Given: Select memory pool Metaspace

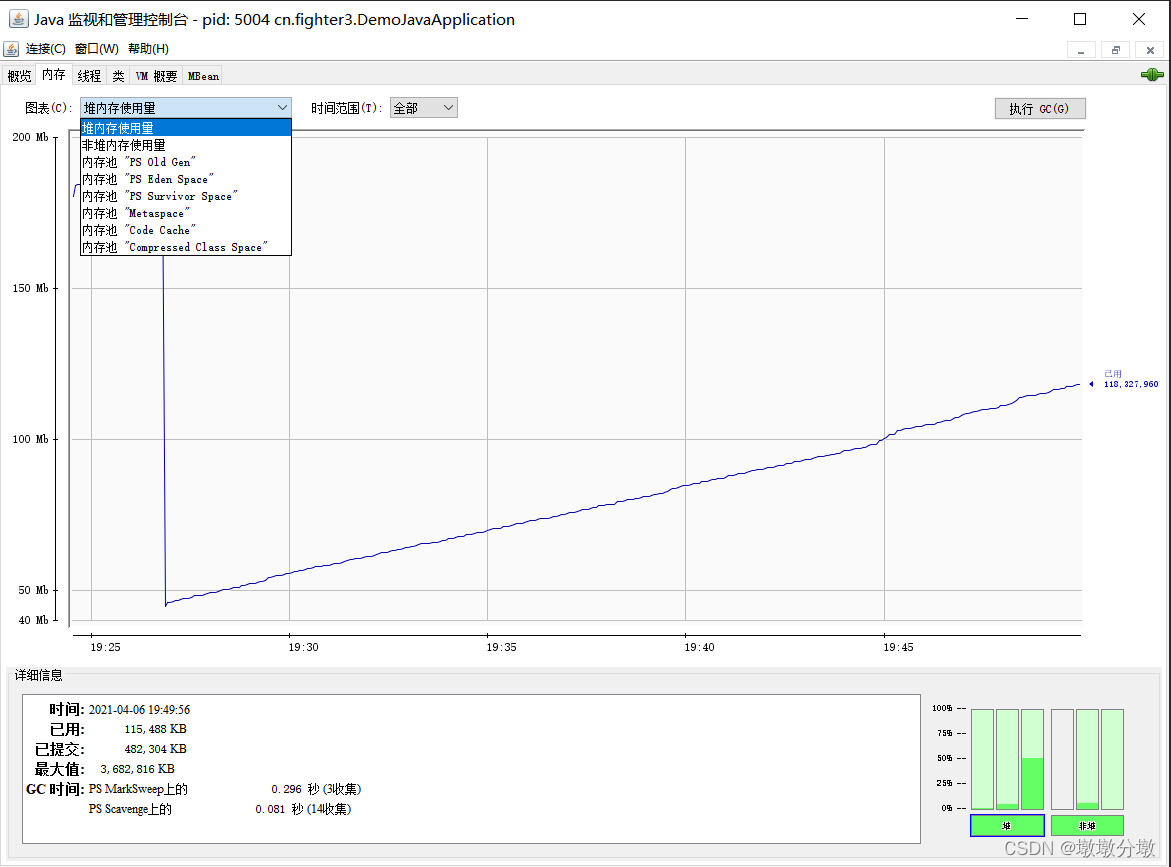Looking at the screenshot, I should tap(185, 214).
